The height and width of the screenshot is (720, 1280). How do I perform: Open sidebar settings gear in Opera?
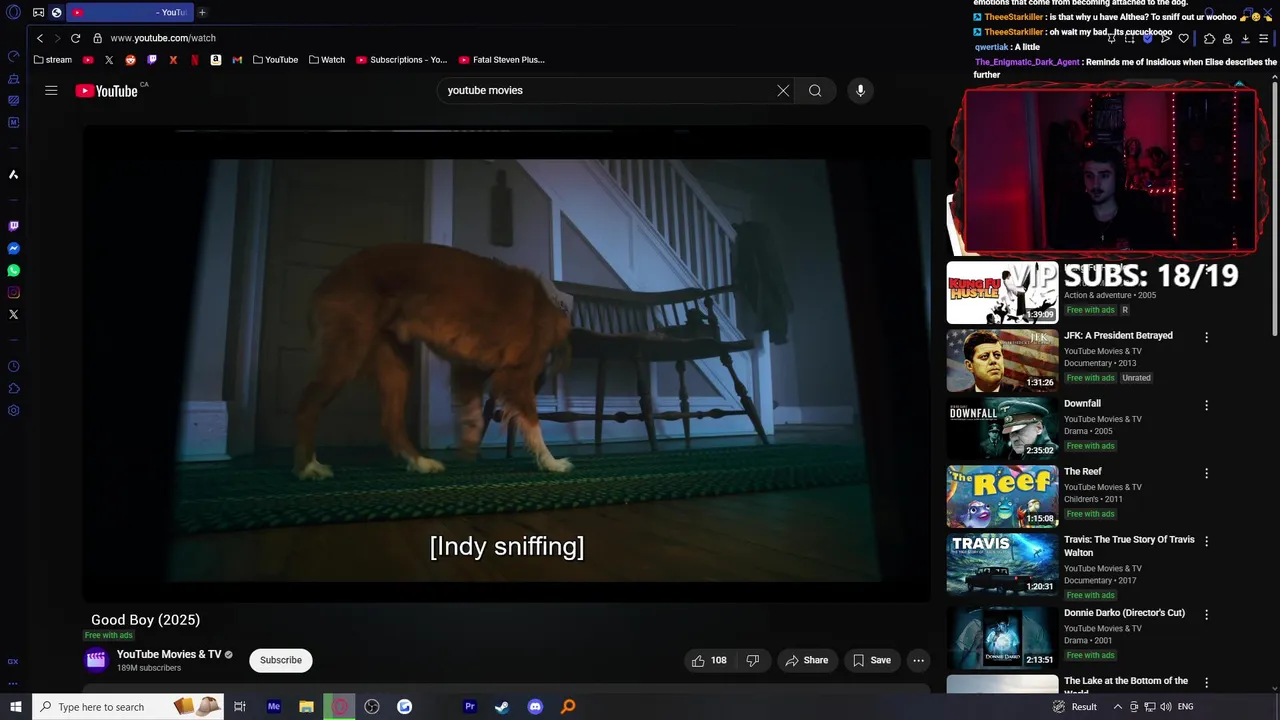(x=13, y=411)
